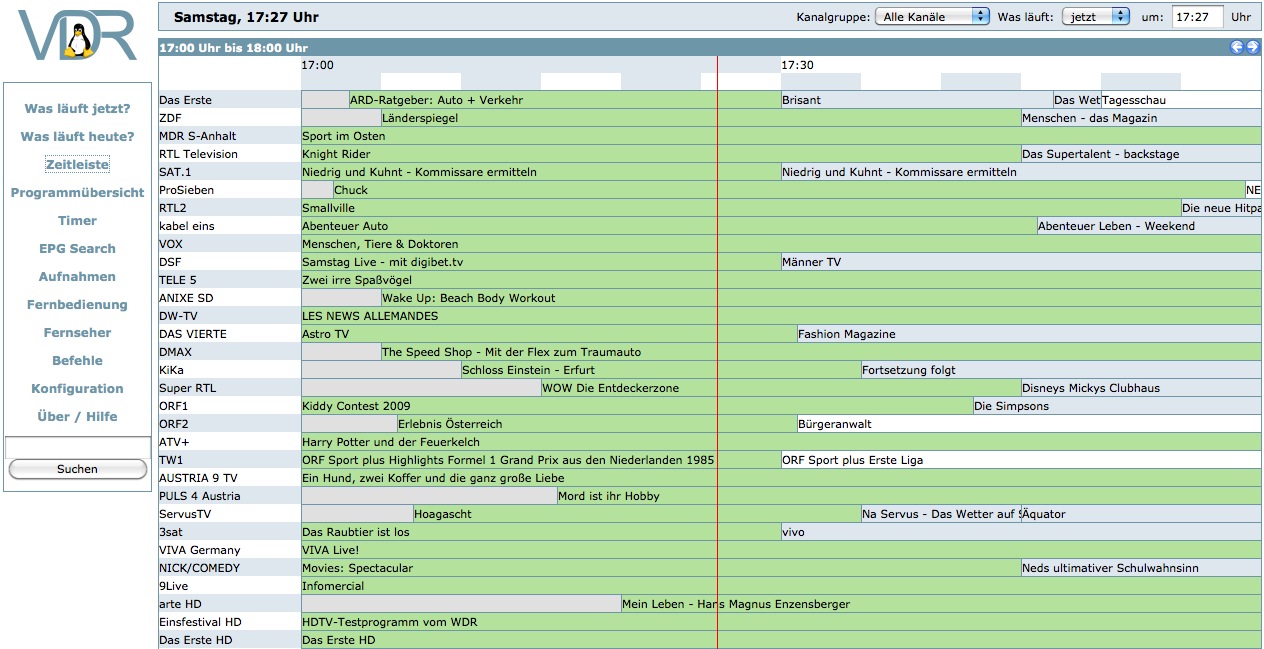Select Abenteuer Auto on kabel eins
This screenshot has width=1264, height=649.
click(x=669, y=226)
